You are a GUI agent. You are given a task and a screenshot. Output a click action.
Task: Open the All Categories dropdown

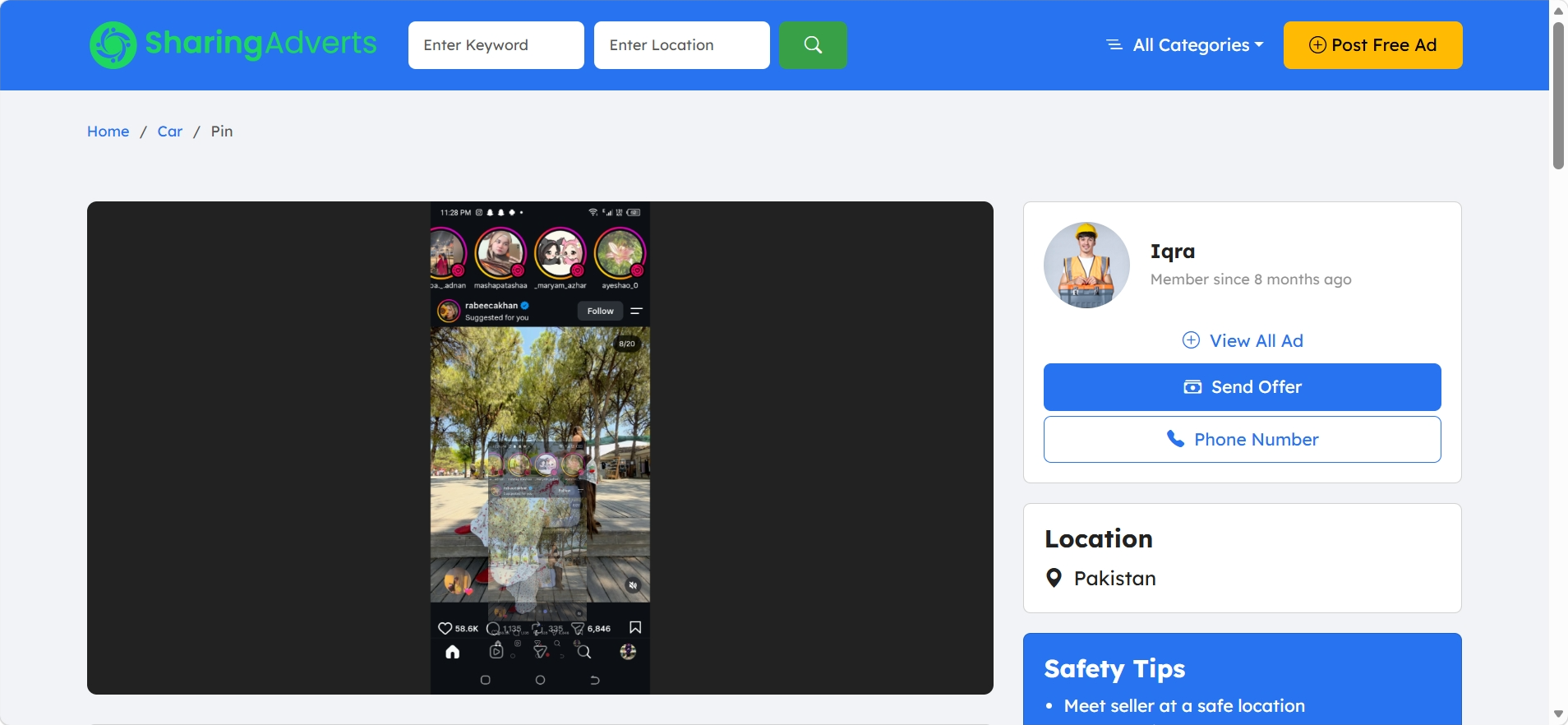(1184, 45)
